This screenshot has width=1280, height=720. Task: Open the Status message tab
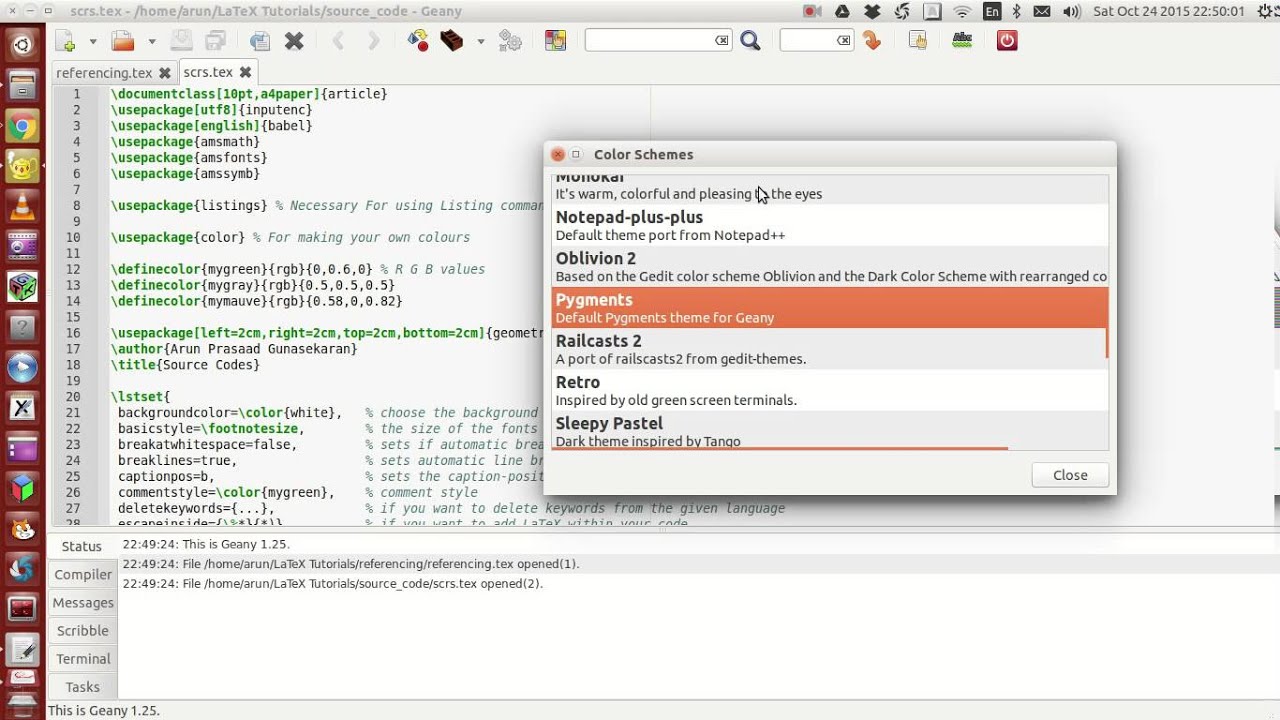point(82,546)
